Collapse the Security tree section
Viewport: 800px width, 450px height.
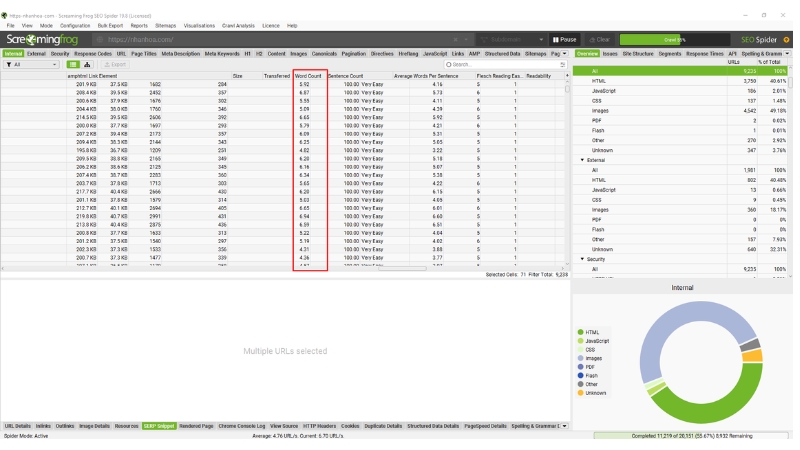pos(582,259)
